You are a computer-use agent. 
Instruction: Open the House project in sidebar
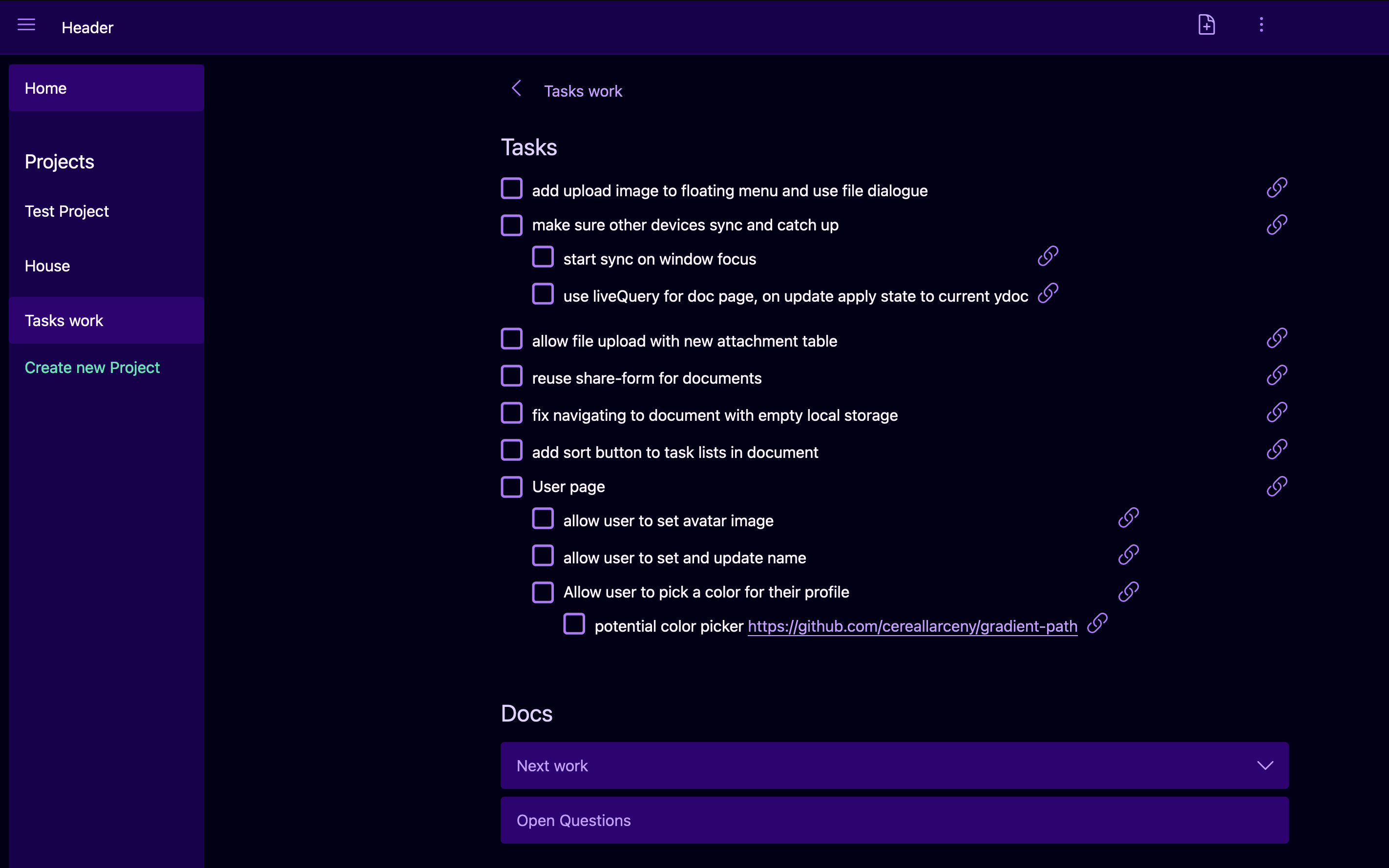[x=106, y=266]
